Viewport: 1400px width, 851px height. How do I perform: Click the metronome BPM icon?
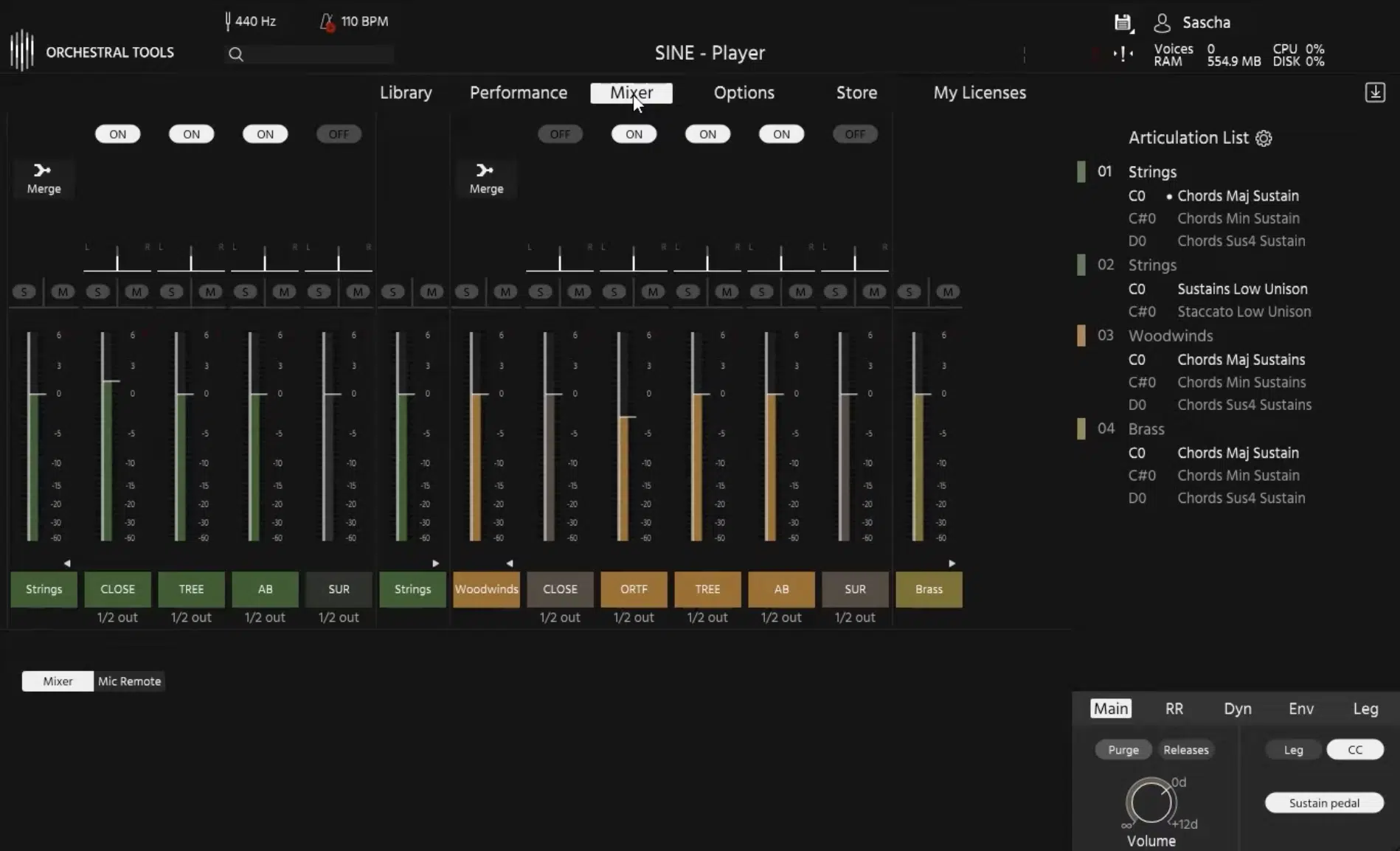coord(327,22)
